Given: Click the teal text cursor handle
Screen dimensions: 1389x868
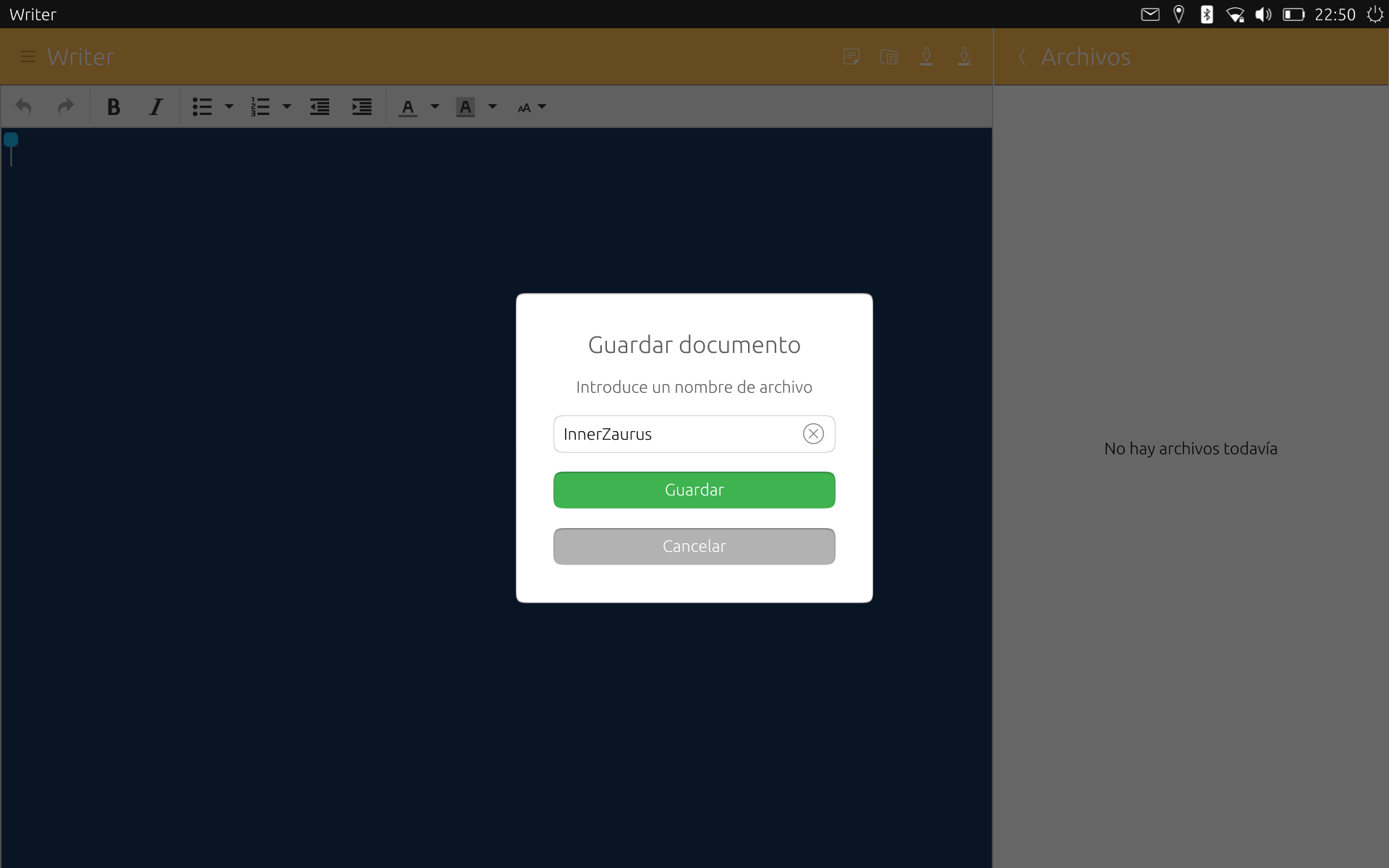Looking at the screenshot, I should 11,140.
